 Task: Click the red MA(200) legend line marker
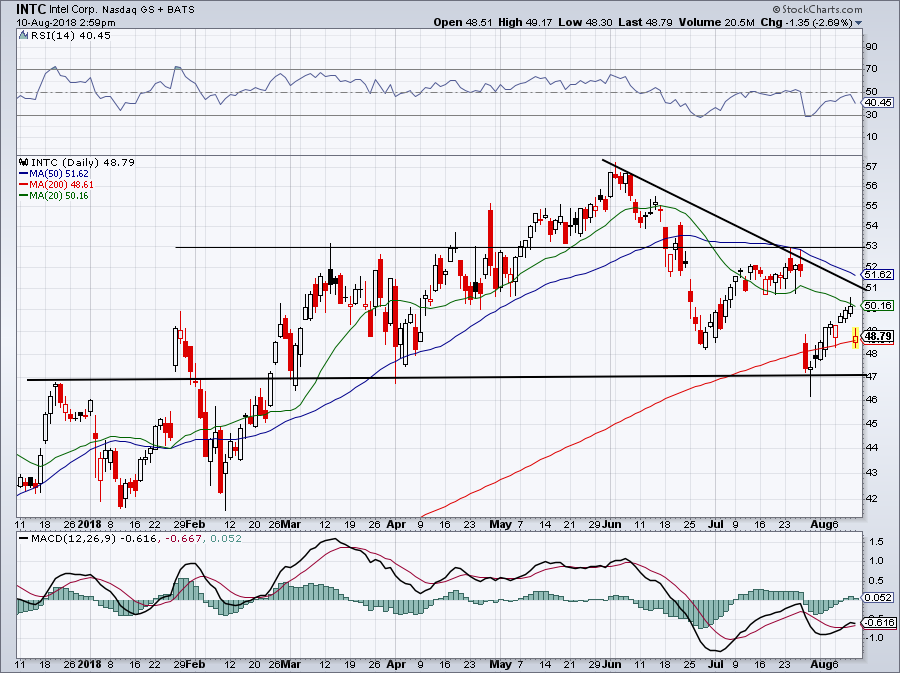(24, 185)
